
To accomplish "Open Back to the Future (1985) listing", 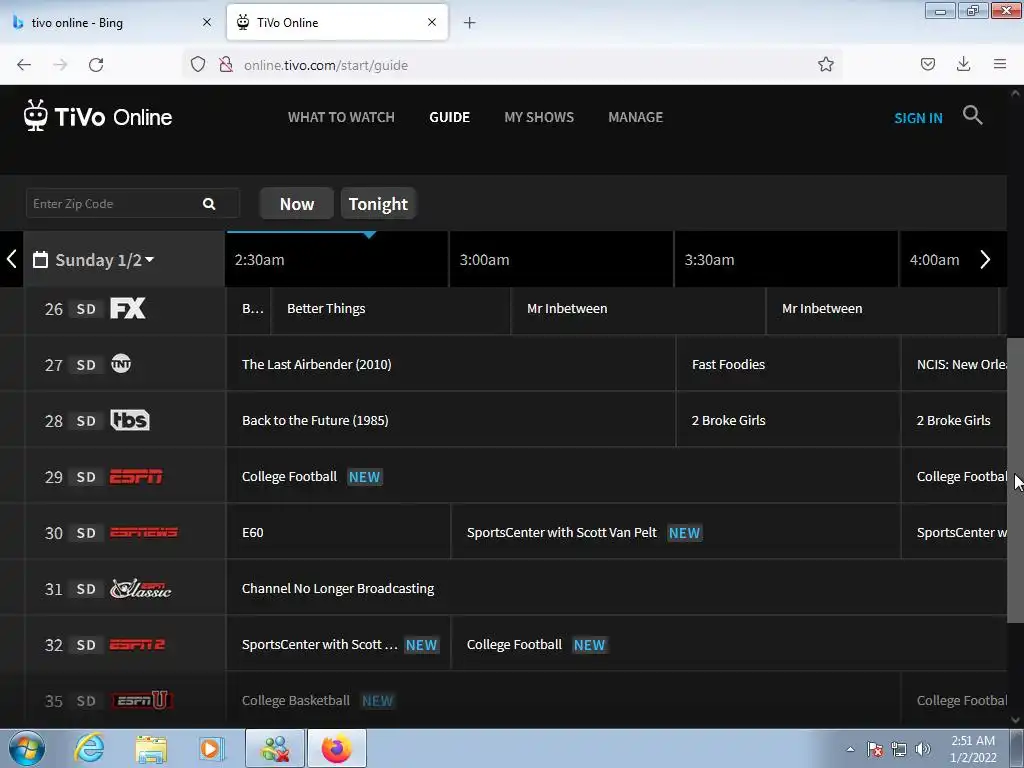I will point(451,420).
